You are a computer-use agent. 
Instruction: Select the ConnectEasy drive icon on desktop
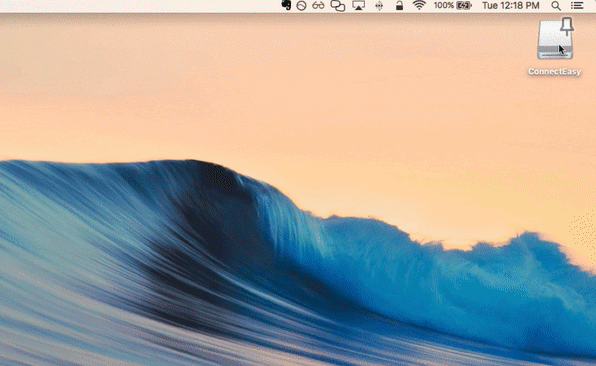555,39
